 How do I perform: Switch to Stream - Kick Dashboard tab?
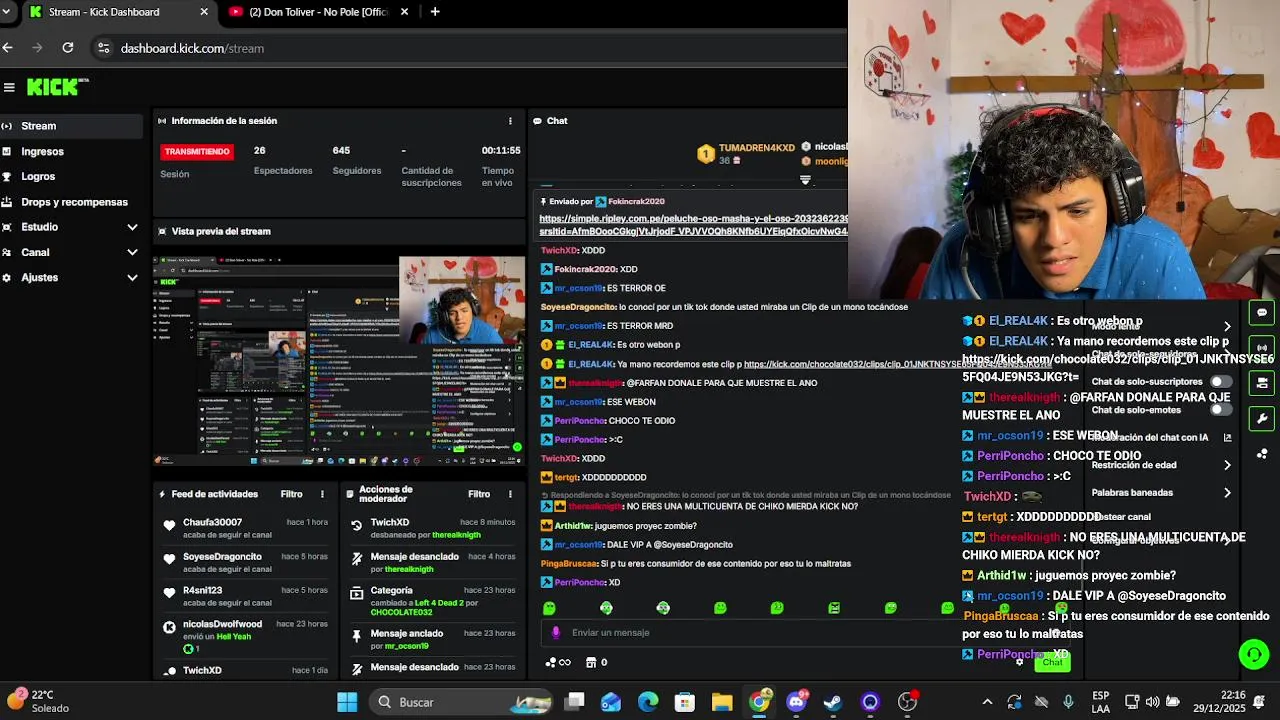[x=118, y=12]
